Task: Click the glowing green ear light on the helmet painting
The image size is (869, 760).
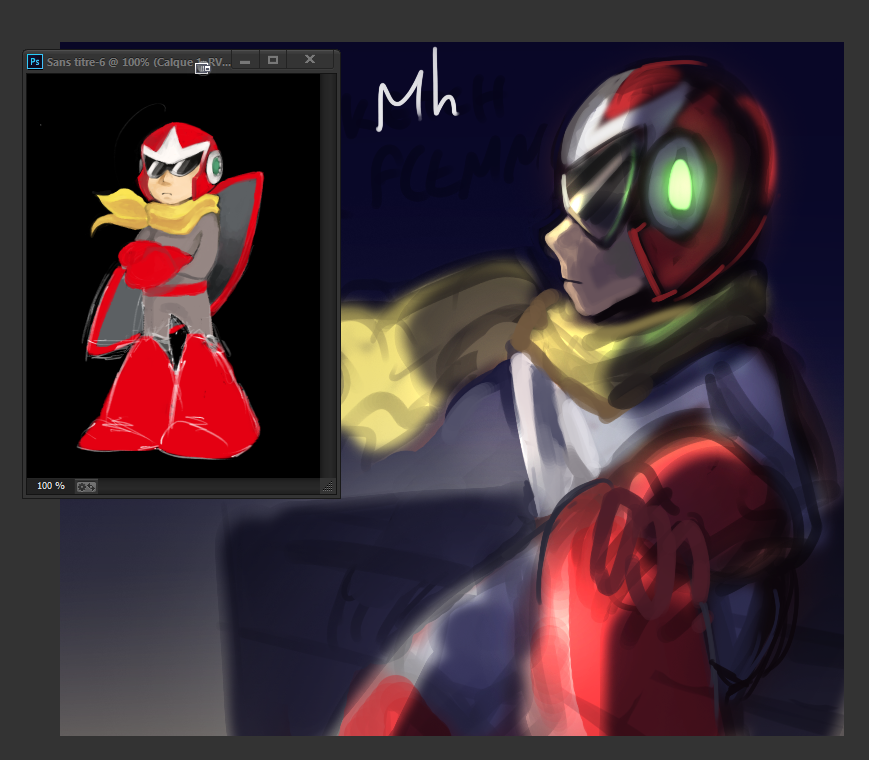Action: [x=680, y=183]
